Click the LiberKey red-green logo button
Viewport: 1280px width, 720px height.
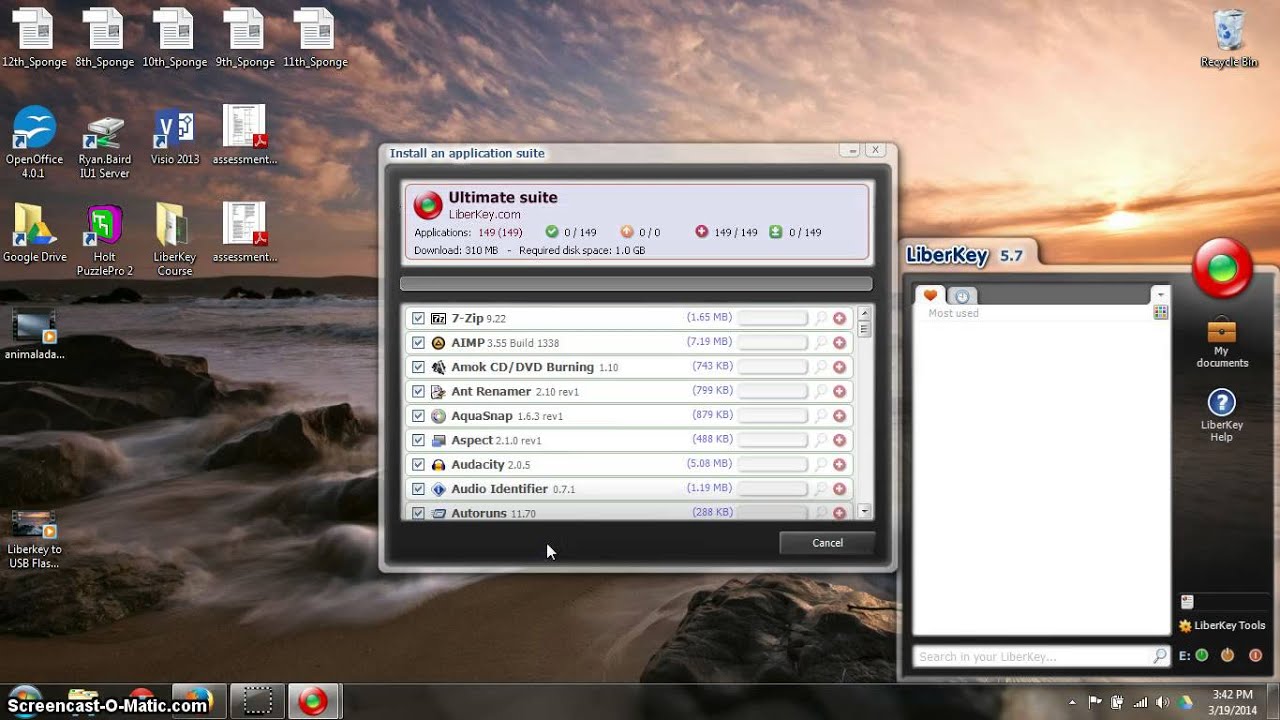1222,267
